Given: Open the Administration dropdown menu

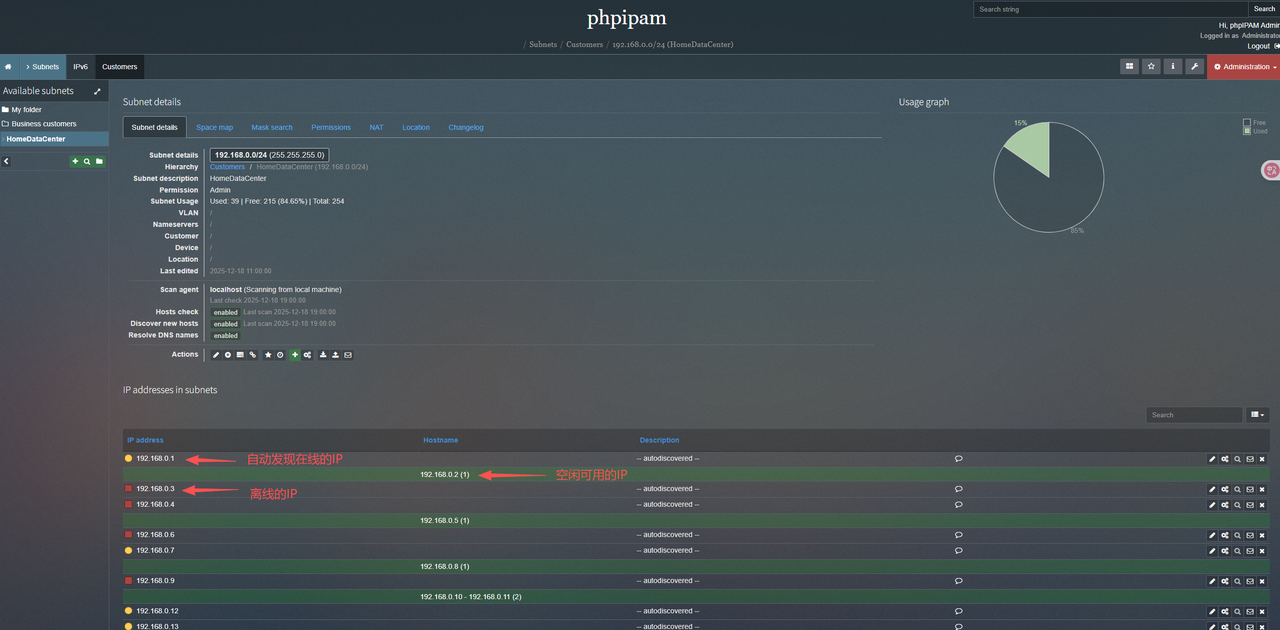Looking at the screenshot, I should [x=1244, y=67].
